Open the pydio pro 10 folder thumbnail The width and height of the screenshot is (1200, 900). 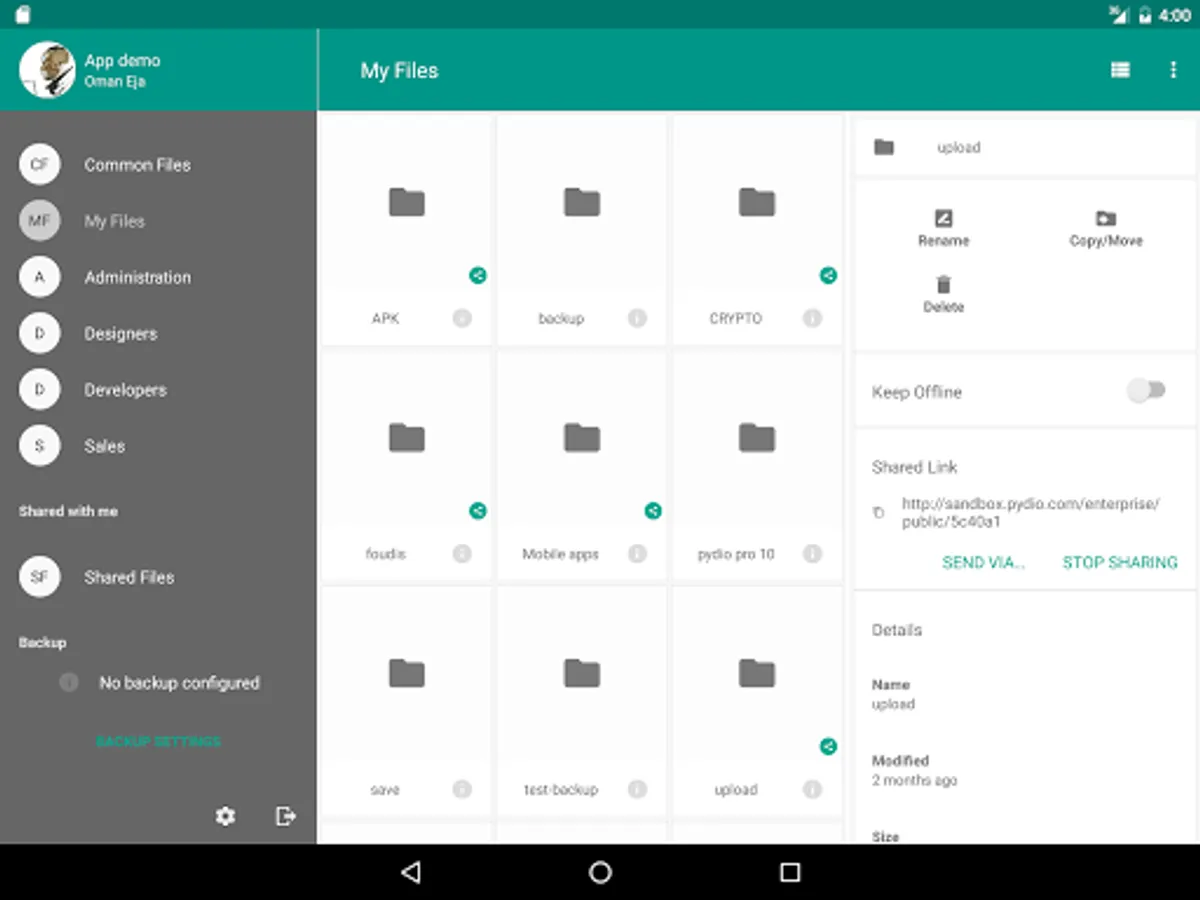pos(757,438)
